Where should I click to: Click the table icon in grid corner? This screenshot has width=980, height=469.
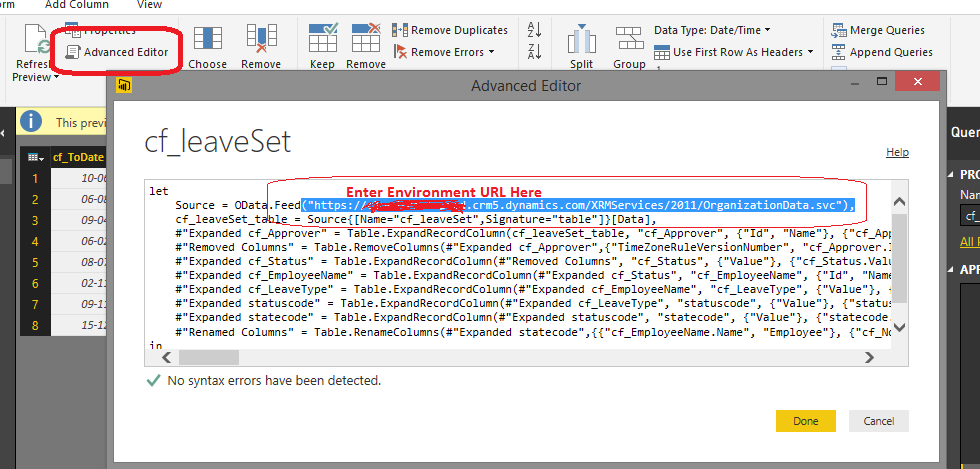(x=36, y=157)
